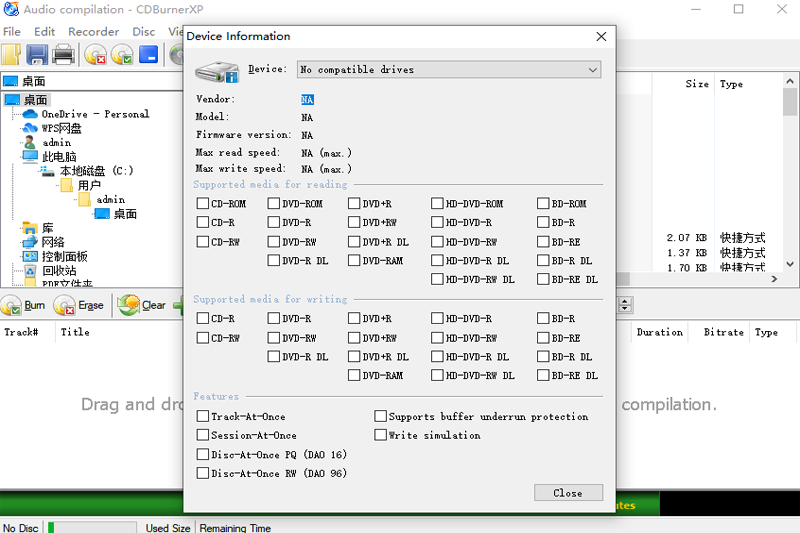Click the Erase disc icon

click(x=64, y=306)
